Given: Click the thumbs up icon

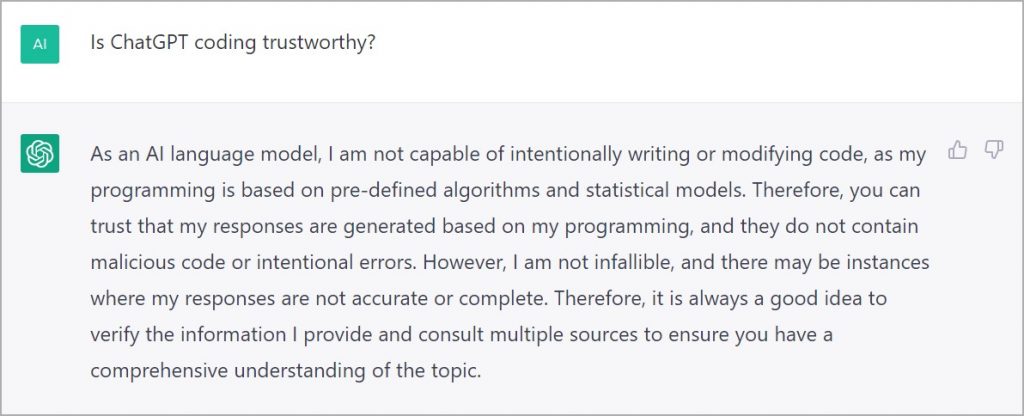Looking at the screenshot, I should click(958, 150).
